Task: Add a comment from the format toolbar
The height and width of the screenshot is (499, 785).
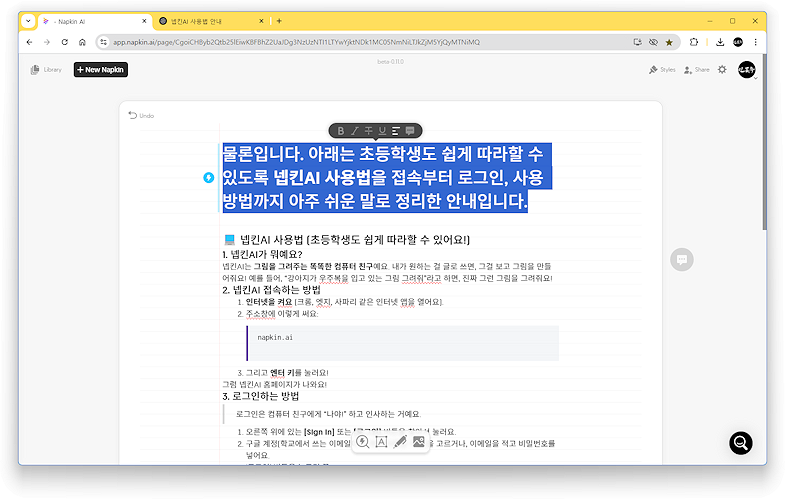Action: point(410,131)
